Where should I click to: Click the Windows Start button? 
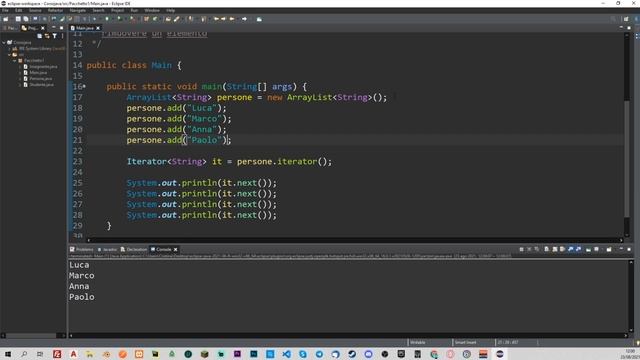[8, 354]
